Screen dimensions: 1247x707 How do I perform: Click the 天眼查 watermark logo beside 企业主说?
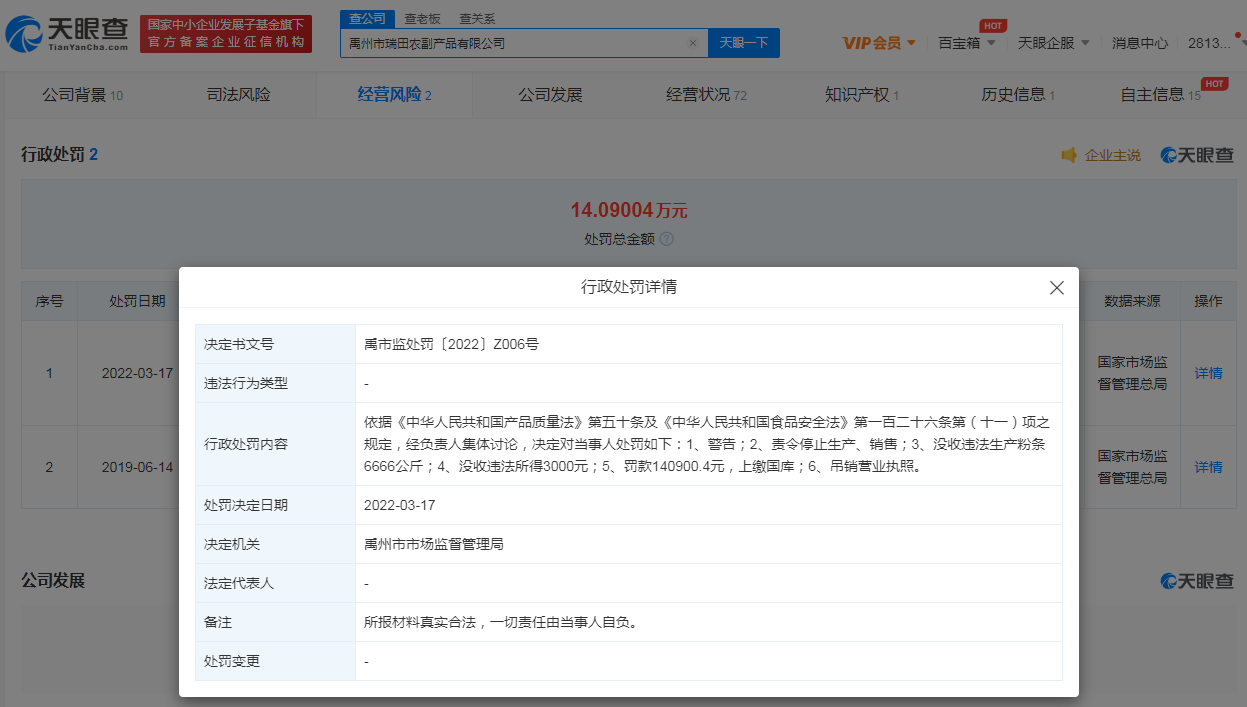[1197, 155]
